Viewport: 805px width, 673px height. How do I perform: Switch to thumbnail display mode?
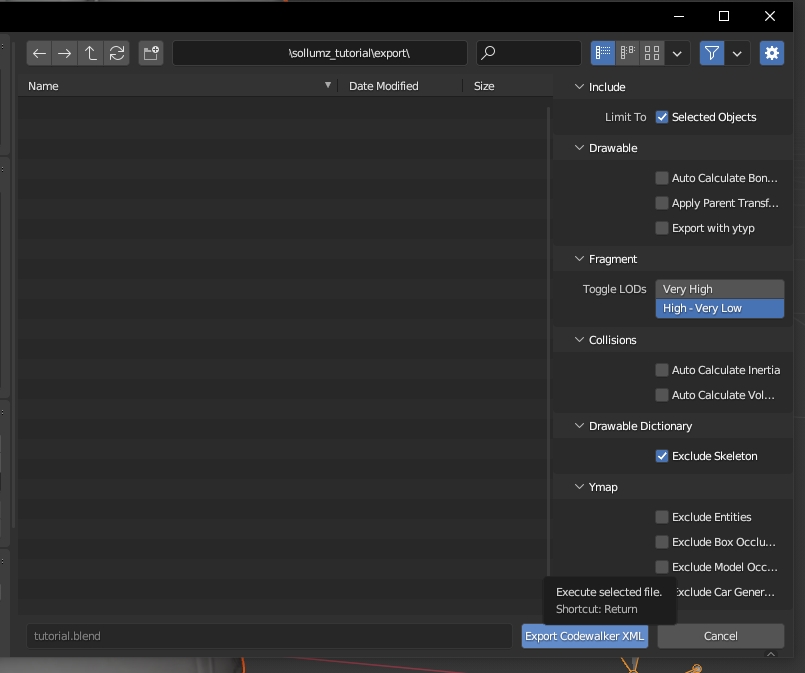pyautogui.click(x=652, y=53)
